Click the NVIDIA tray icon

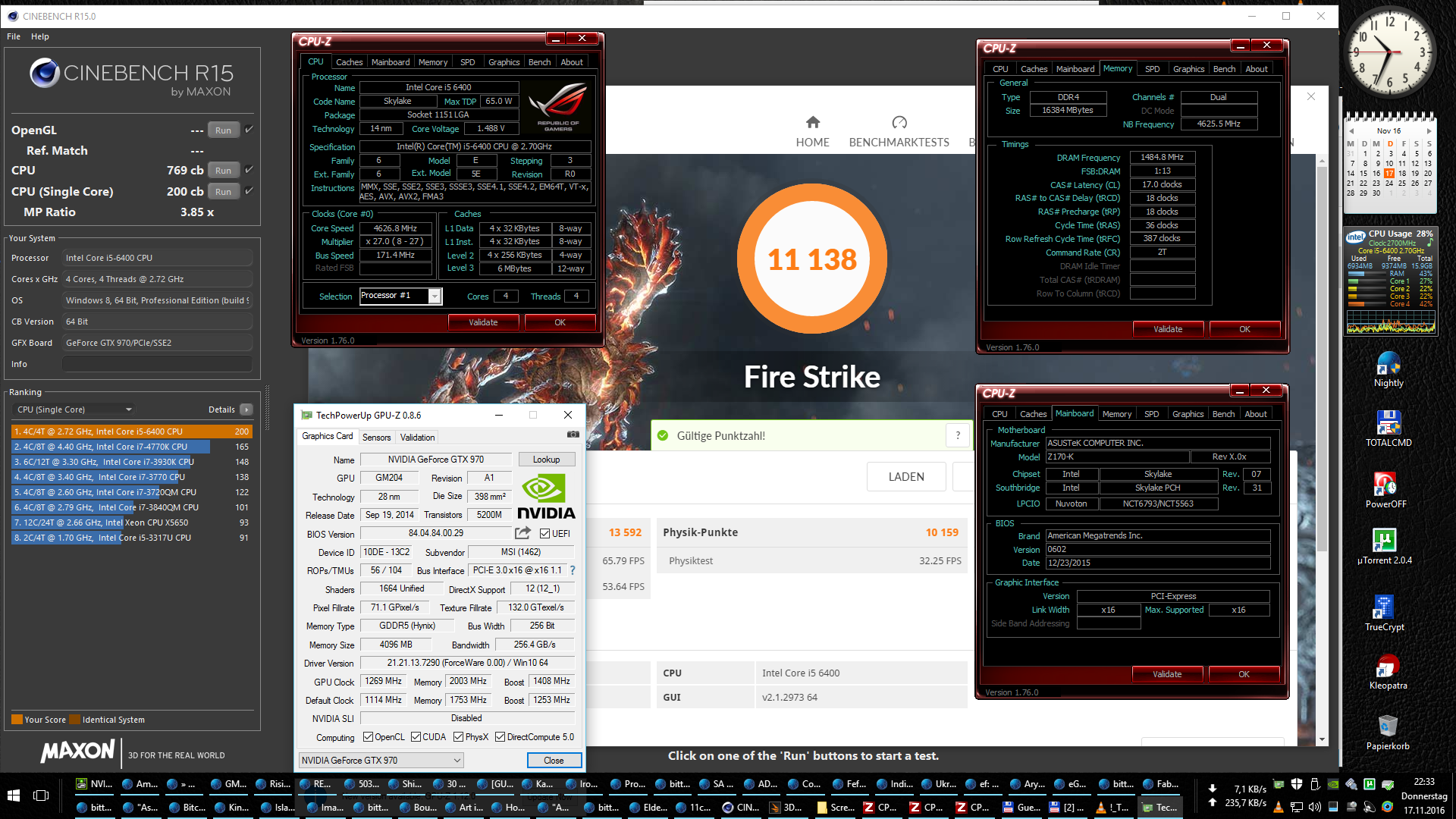(x=1333, y=784)
